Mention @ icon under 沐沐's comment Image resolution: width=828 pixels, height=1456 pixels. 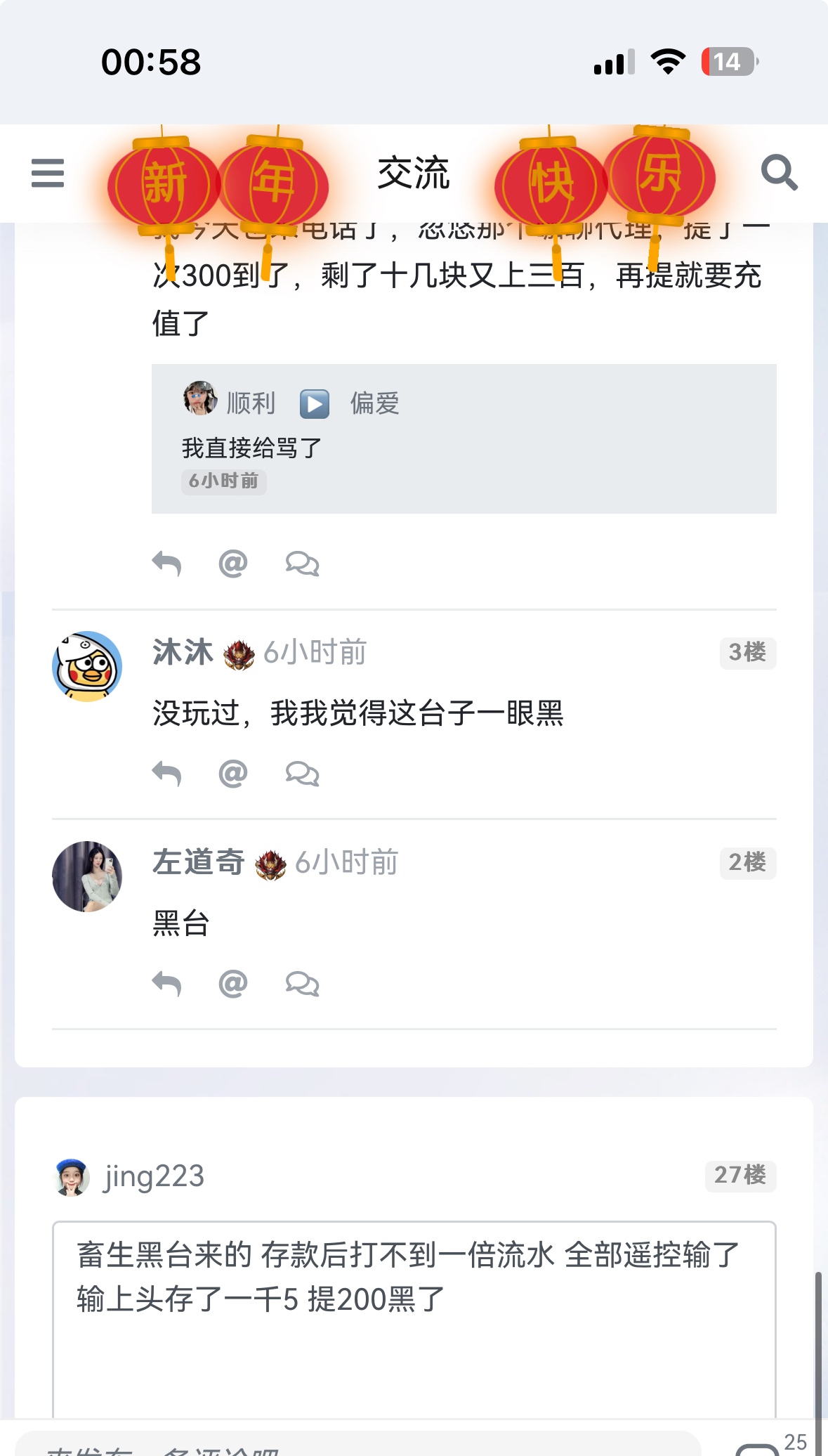click(x=233, y=774)
